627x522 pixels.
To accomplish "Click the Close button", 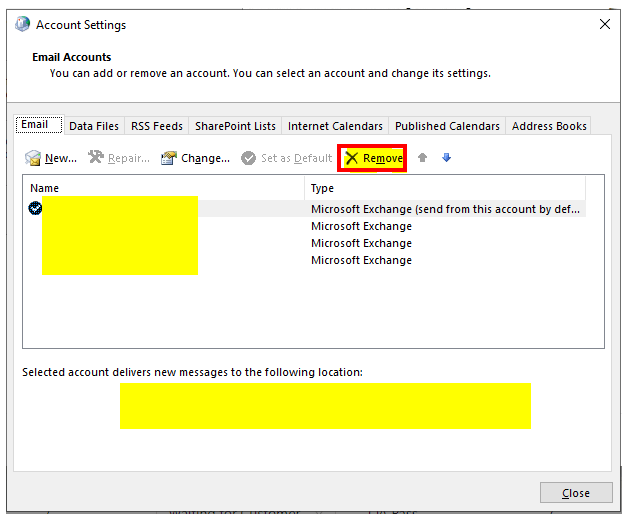I will (576, 493).
